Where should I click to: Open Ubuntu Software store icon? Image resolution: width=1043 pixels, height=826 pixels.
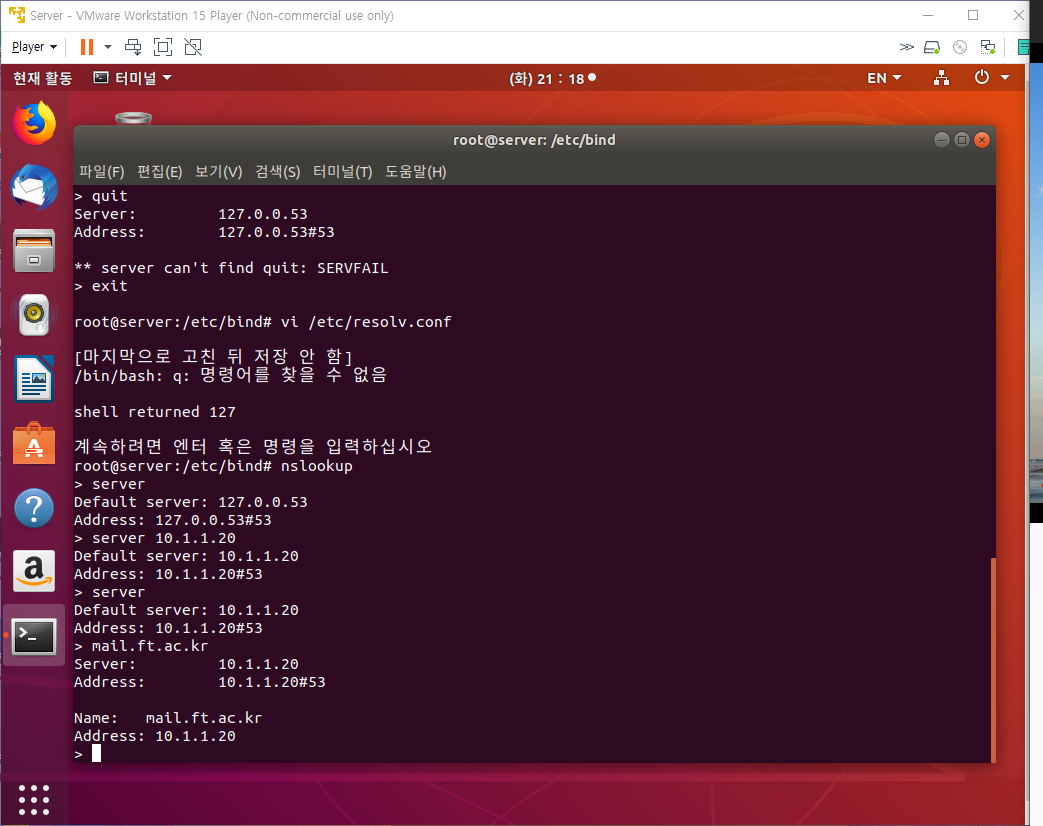tap(34, 444)
